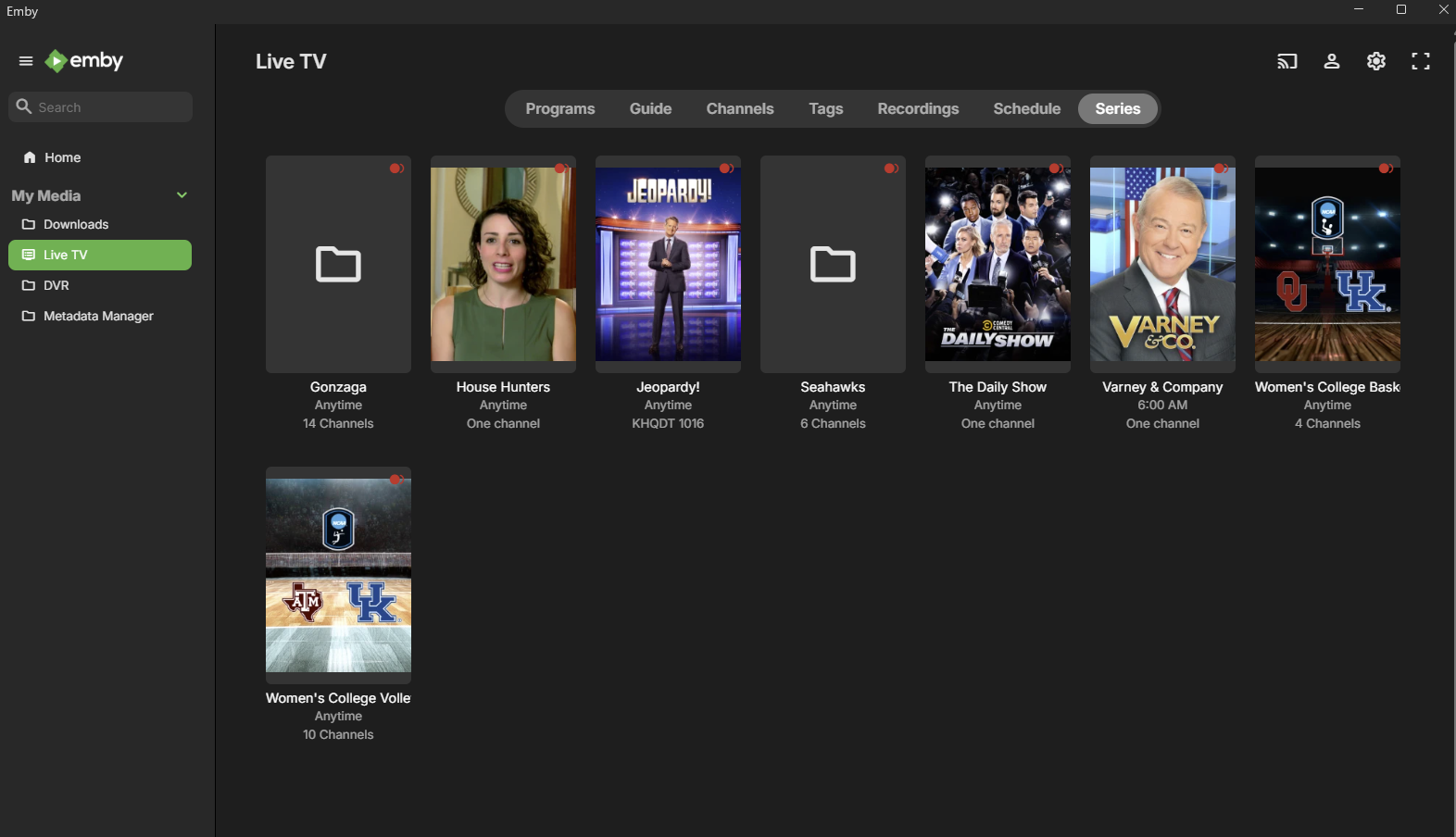The height and width of the screenshot is (837, 1456).
Task: Minimize the Emby window
Action: tap(1359, 9)
